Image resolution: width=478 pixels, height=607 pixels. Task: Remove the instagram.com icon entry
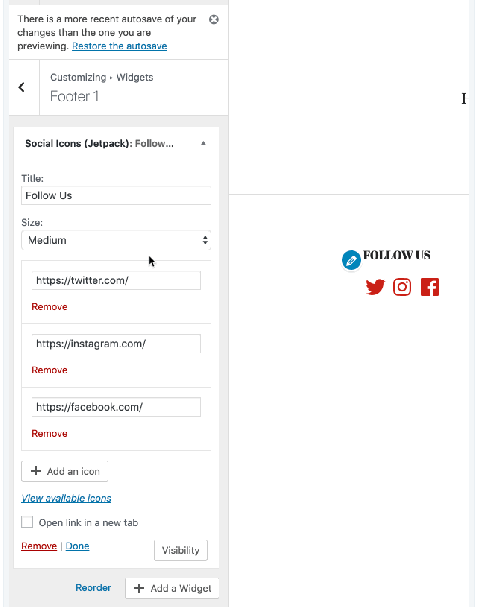tap(50, 370)
